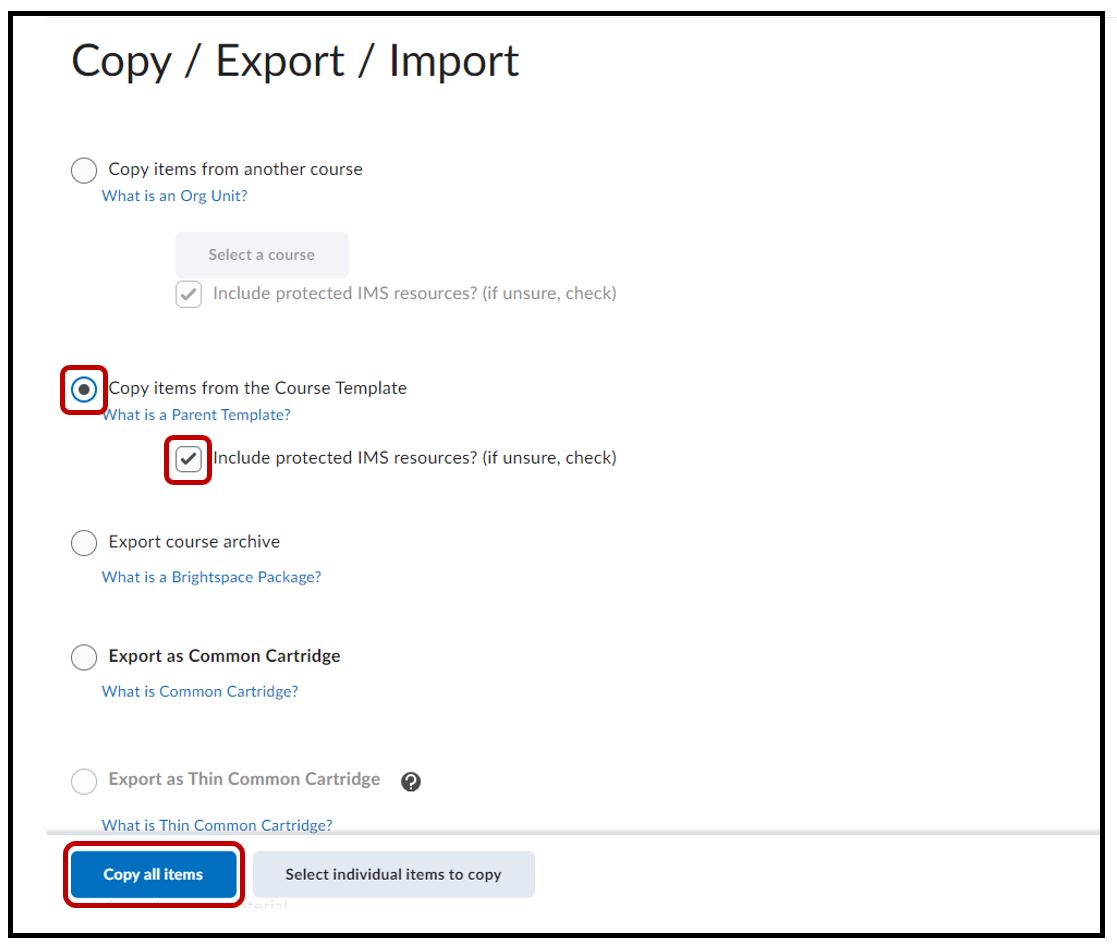Open 'What is an Org Unit?' link

(174, 196)
